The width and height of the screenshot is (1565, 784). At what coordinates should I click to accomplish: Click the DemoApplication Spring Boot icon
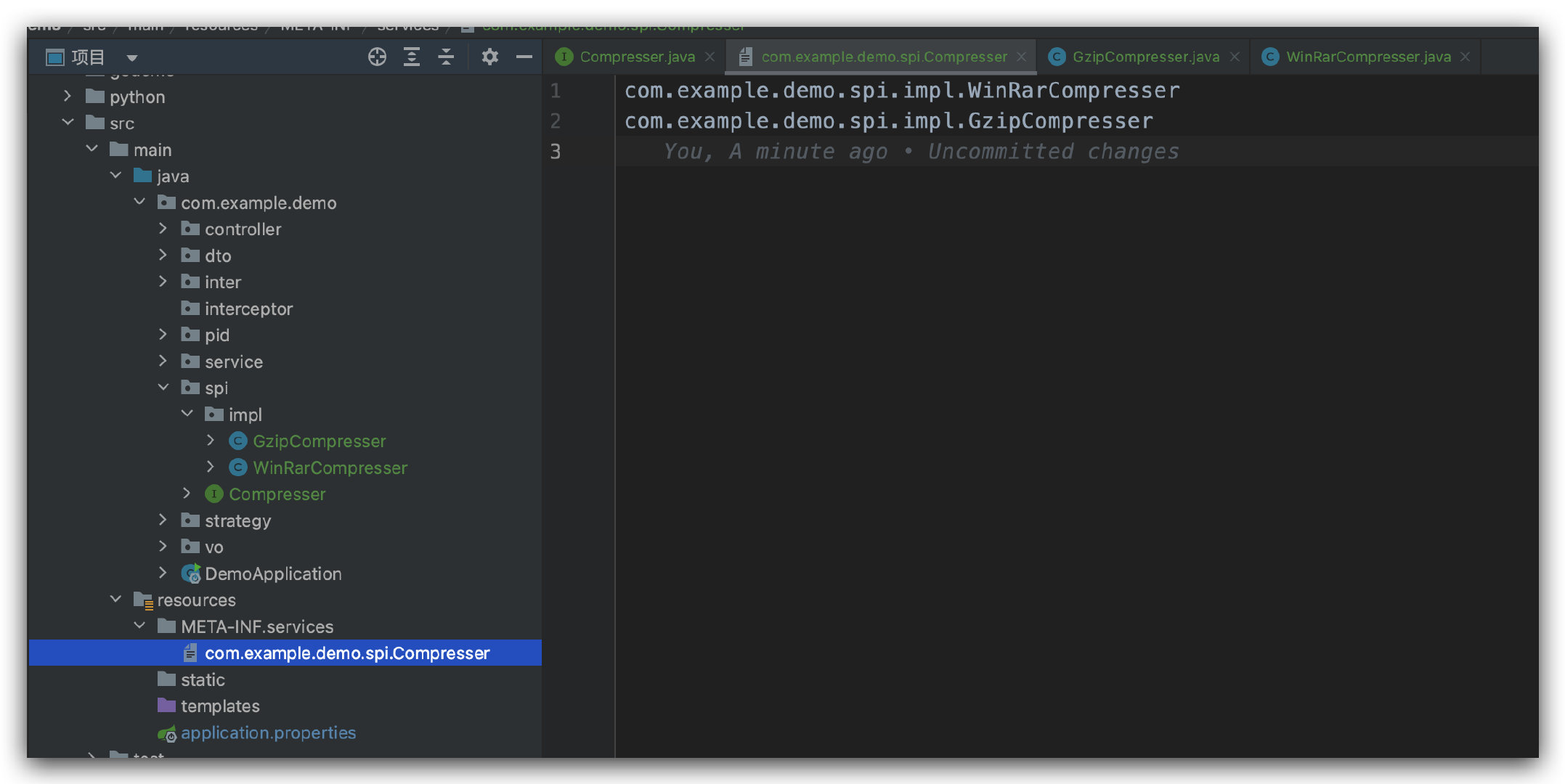[190, 573]
